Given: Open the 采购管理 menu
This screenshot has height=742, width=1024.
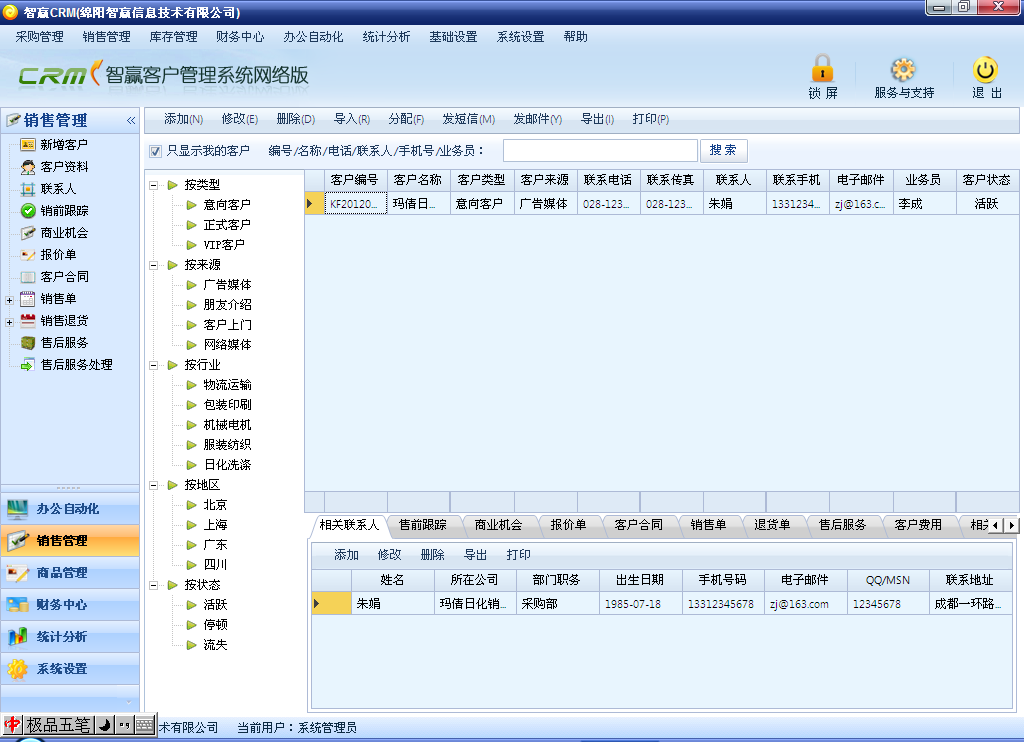Looking at the screenshot, I should click(39, 37).
